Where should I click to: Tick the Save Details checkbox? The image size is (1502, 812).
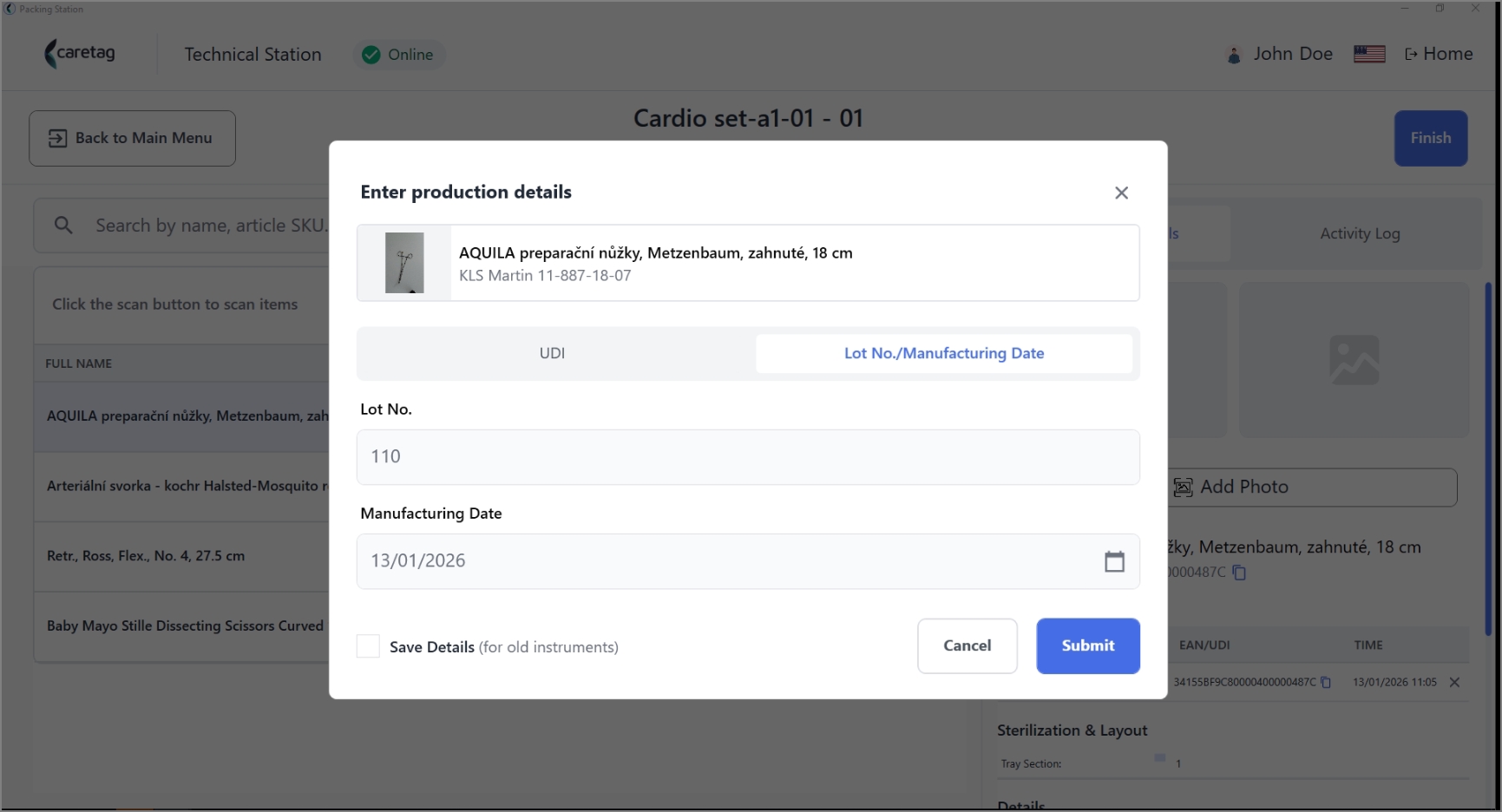[x=368, y=646]
